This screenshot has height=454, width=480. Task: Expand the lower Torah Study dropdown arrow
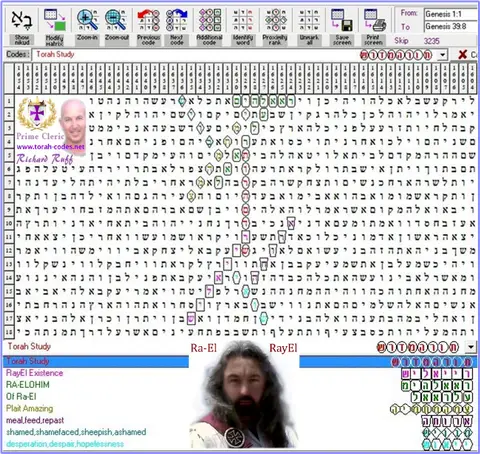pos(470,347)
